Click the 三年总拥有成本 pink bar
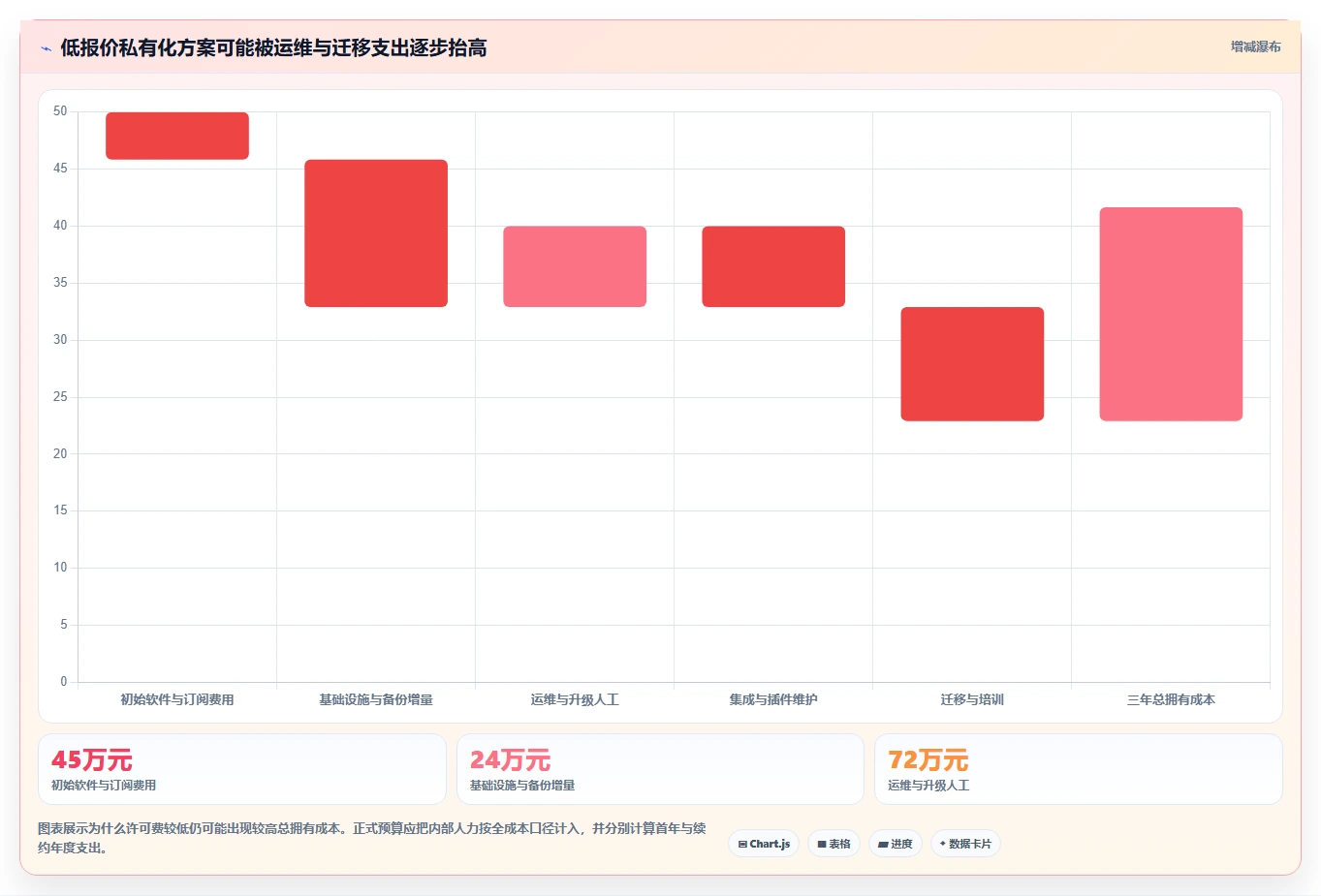The height and width of the screenshot is (896, 1321). [x=1171, y=314]
